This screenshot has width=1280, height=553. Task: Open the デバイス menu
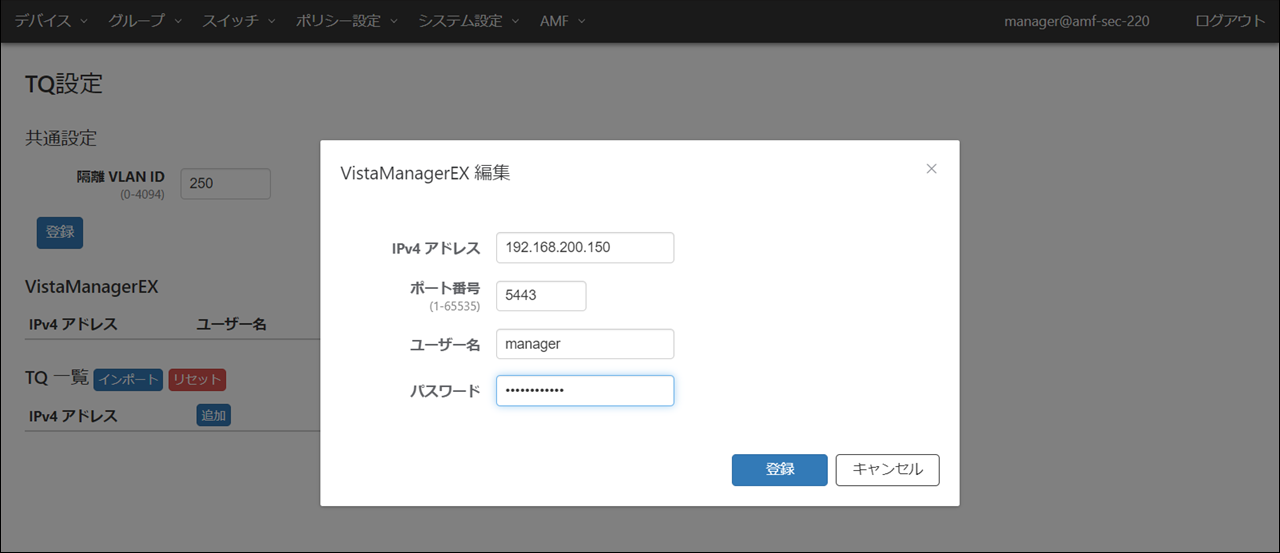(x=52, y=21)
